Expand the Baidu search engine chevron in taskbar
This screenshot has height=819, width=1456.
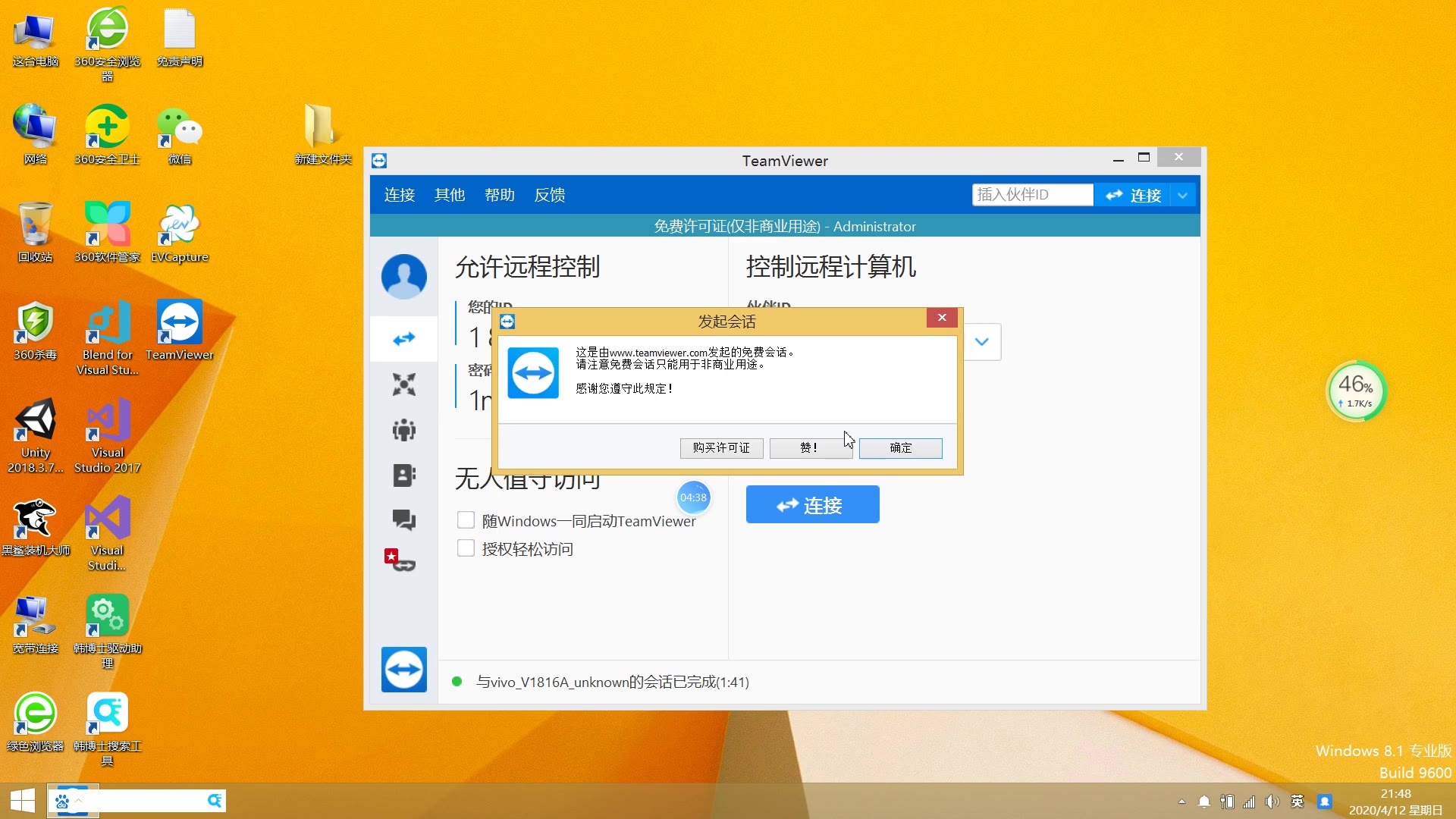coord(78,801)
